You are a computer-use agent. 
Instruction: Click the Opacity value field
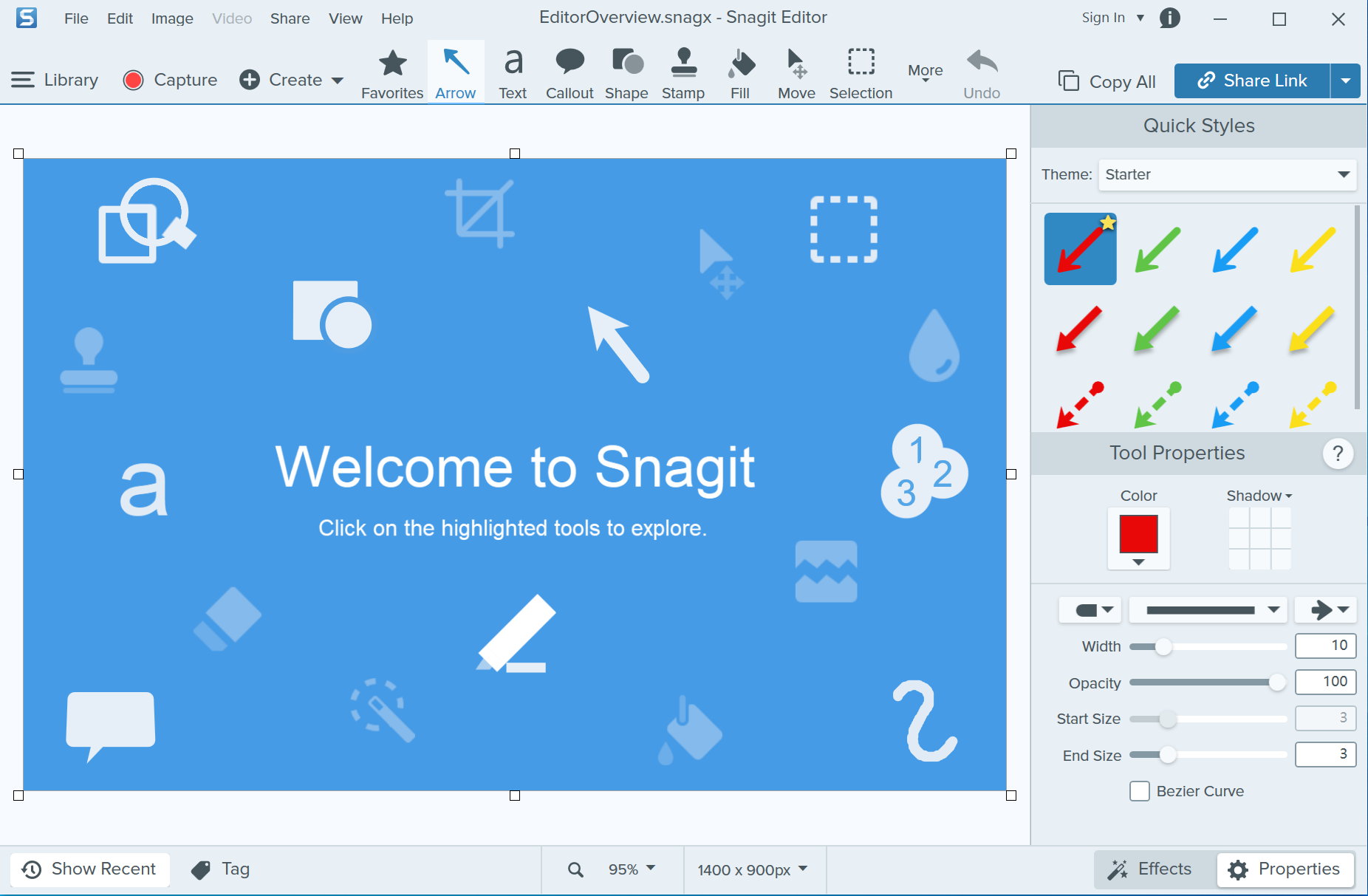click(x=1326, y=682)
